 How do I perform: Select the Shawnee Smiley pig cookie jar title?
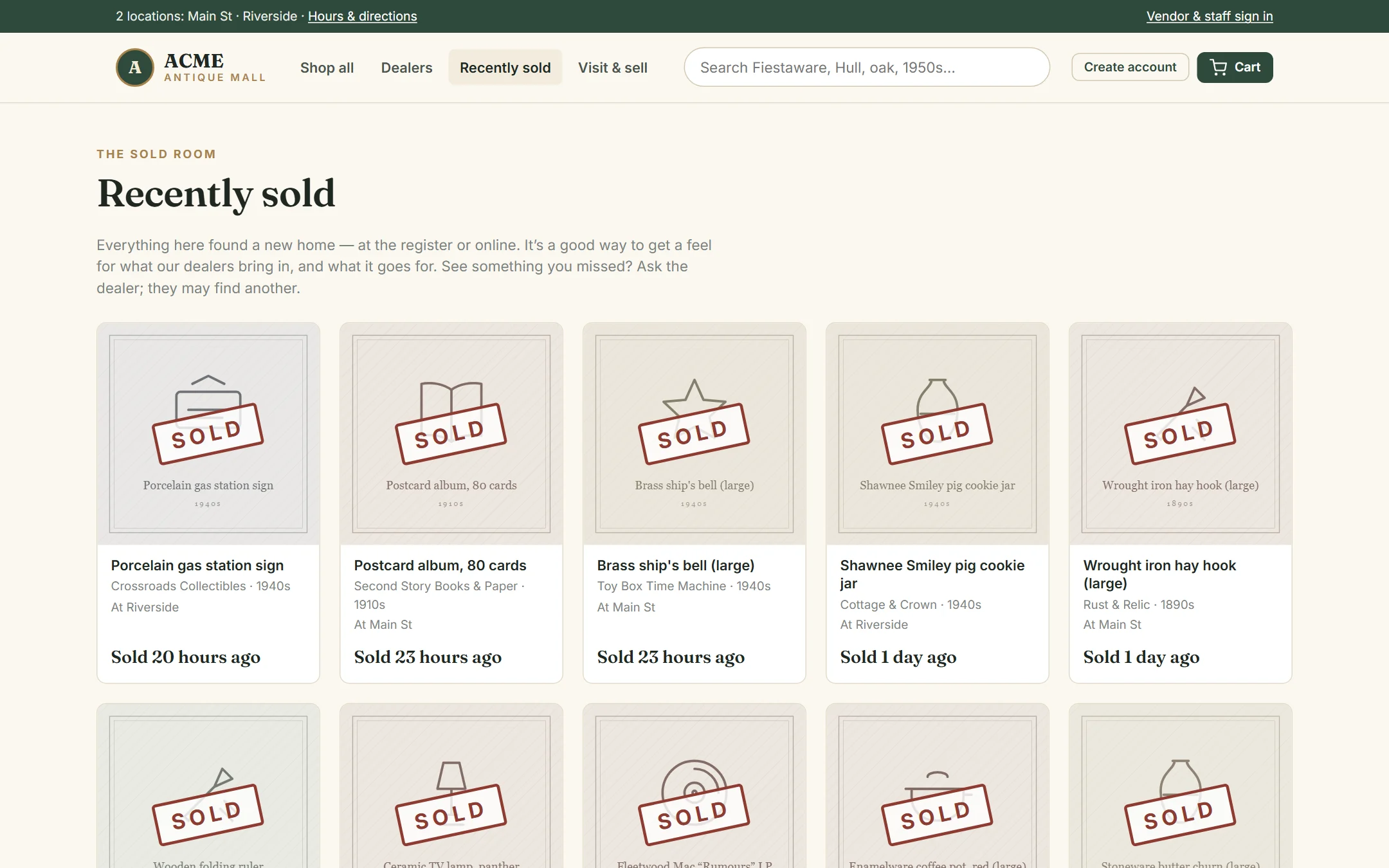[932, 574]
